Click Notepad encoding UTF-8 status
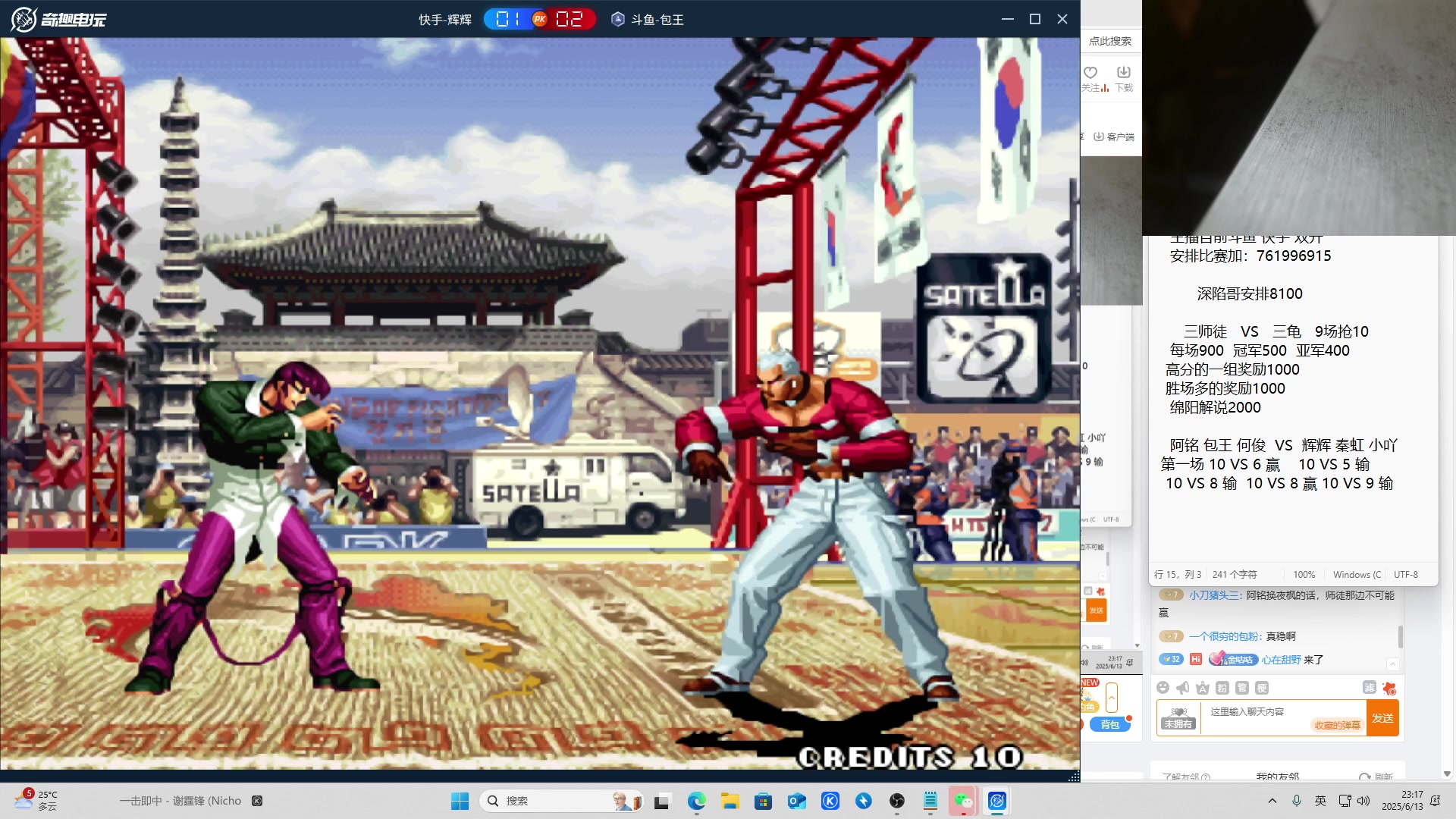1456x819 pixels. [x=1406, y=575]
